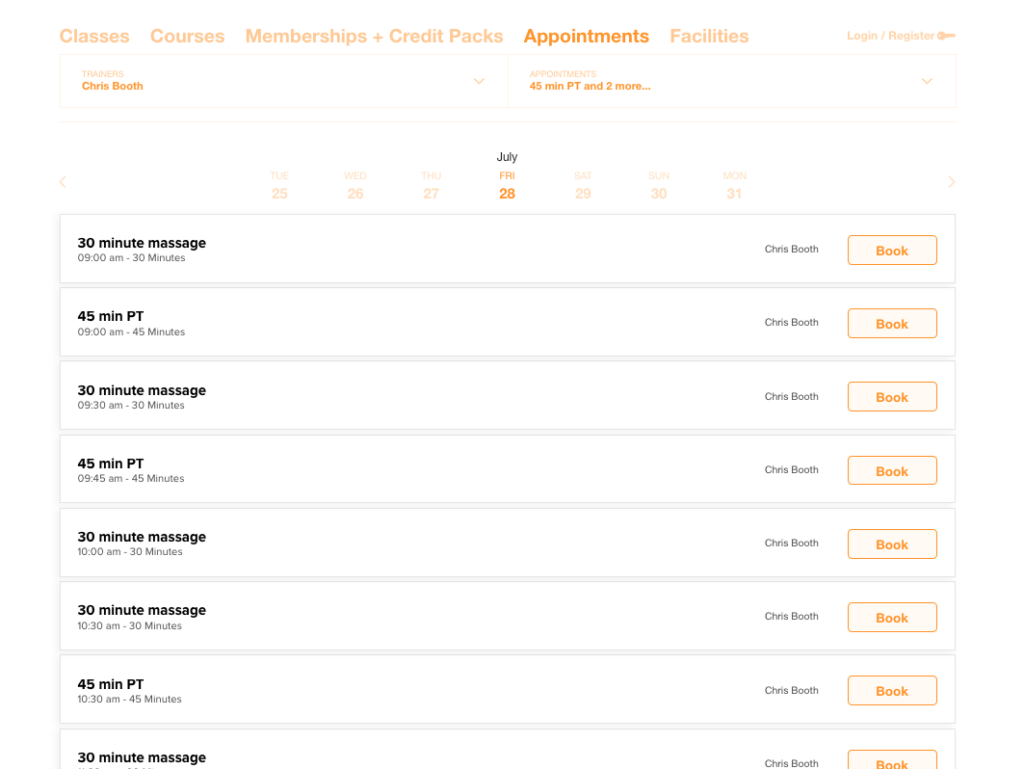This screenshot has width=1024, height=769.
Task: Open Memberships + Credit Packs tab
Action: (374, 36)
